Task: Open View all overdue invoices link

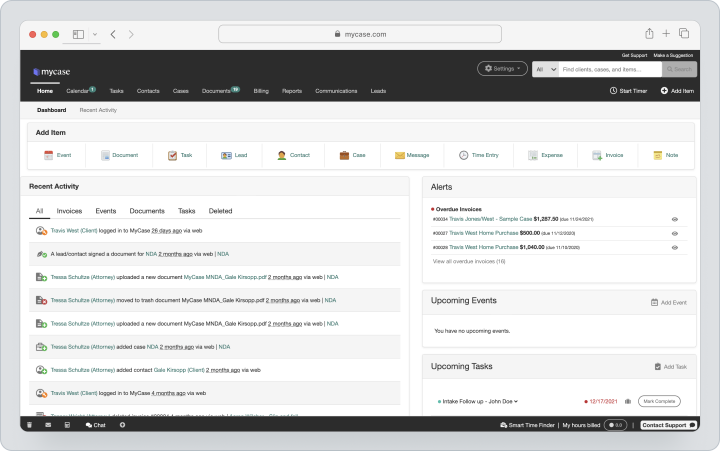Action: 469,261
